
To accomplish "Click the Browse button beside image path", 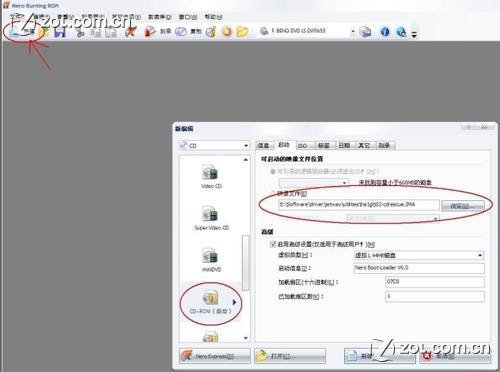I will (x=463, y=206).
